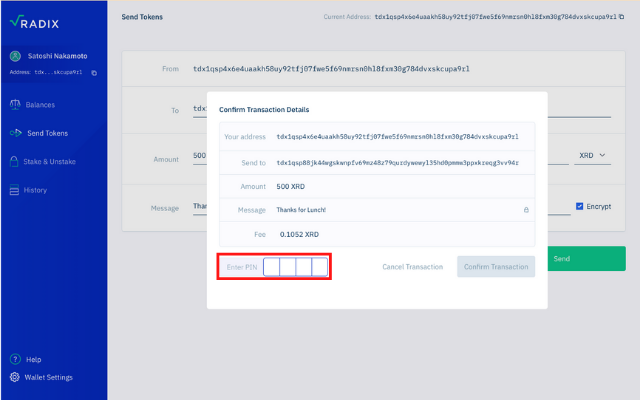Click the Balances scales icon
The image size is (640, 400).
(15, 105)
